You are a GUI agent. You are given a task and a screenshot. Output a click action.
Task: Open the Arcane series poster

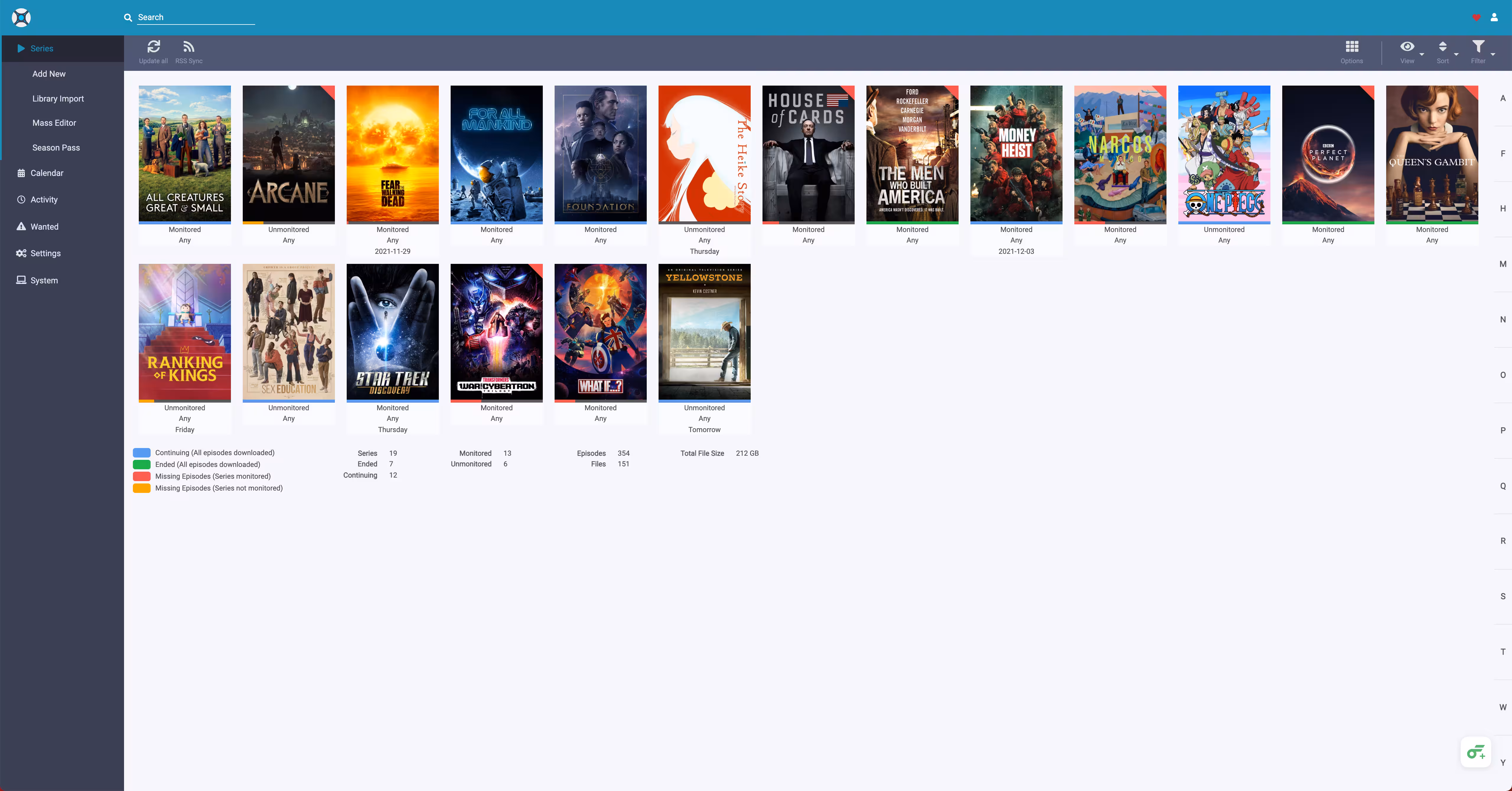click(288, 154)
